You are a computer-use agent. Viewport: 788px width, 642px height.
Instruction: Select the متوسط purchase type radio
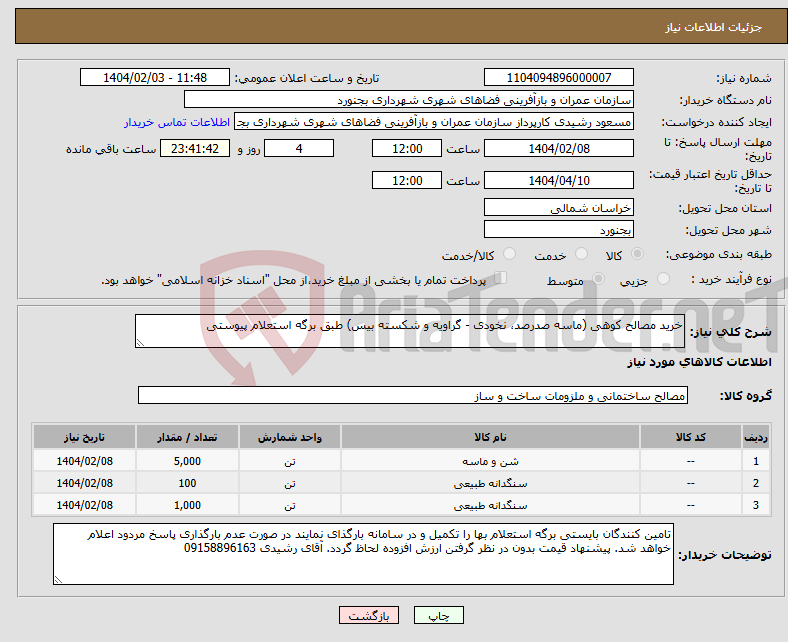pos(599,279)
